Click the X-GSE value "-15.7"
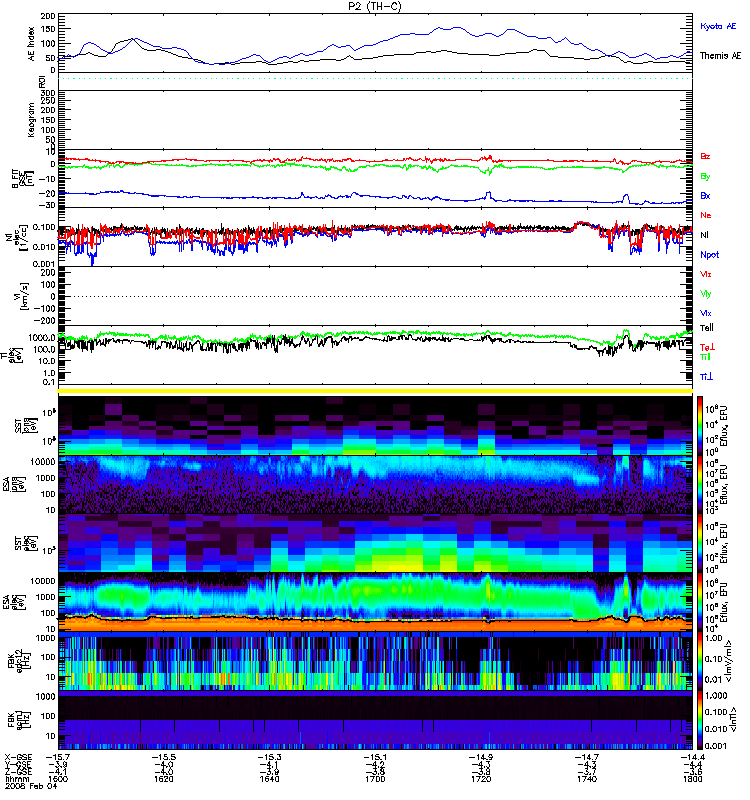The image size is (750, 800). pyautogui.click(x=58, y=757)
